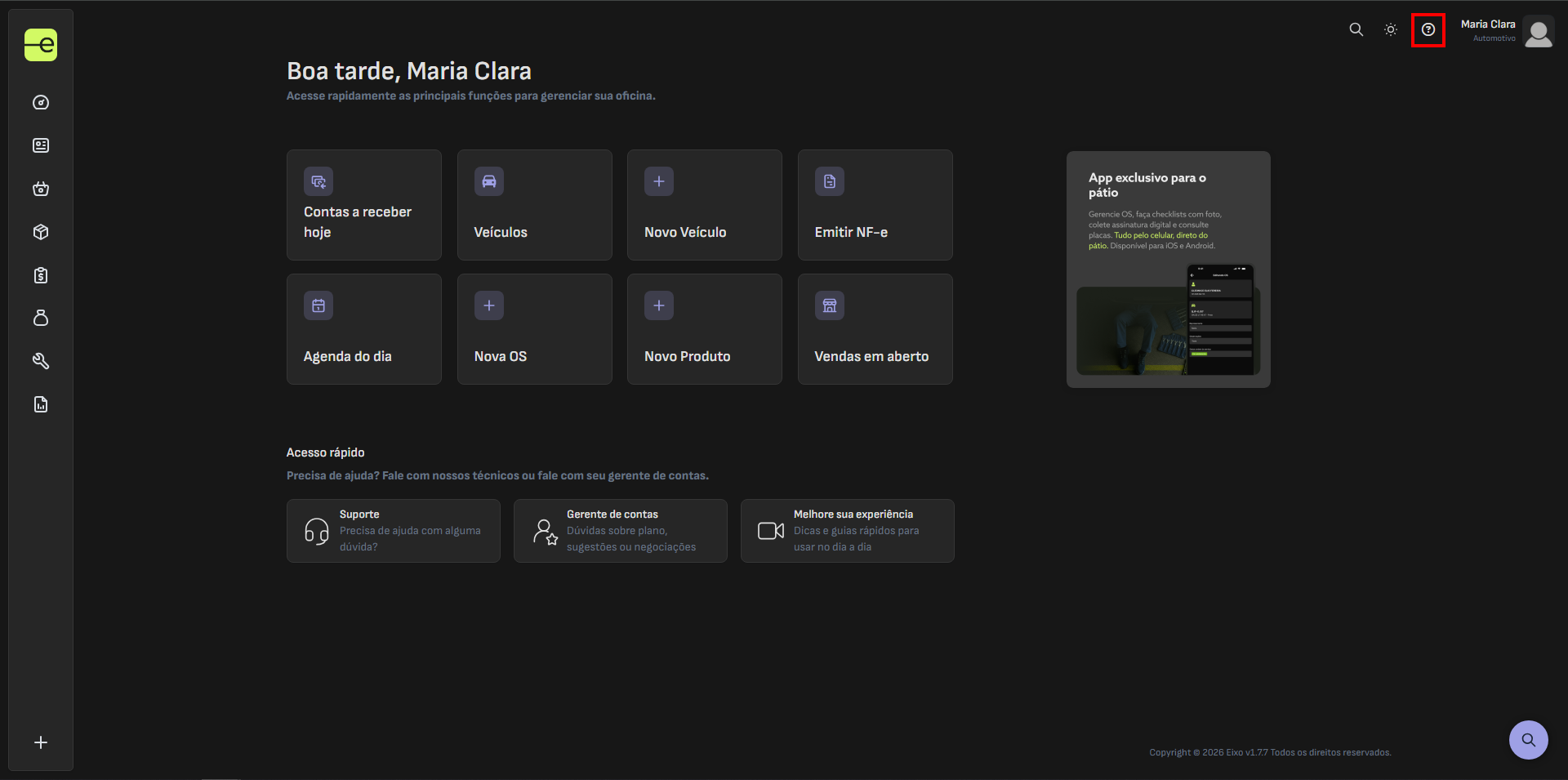Open the Novo Produto card

point(705,329)
